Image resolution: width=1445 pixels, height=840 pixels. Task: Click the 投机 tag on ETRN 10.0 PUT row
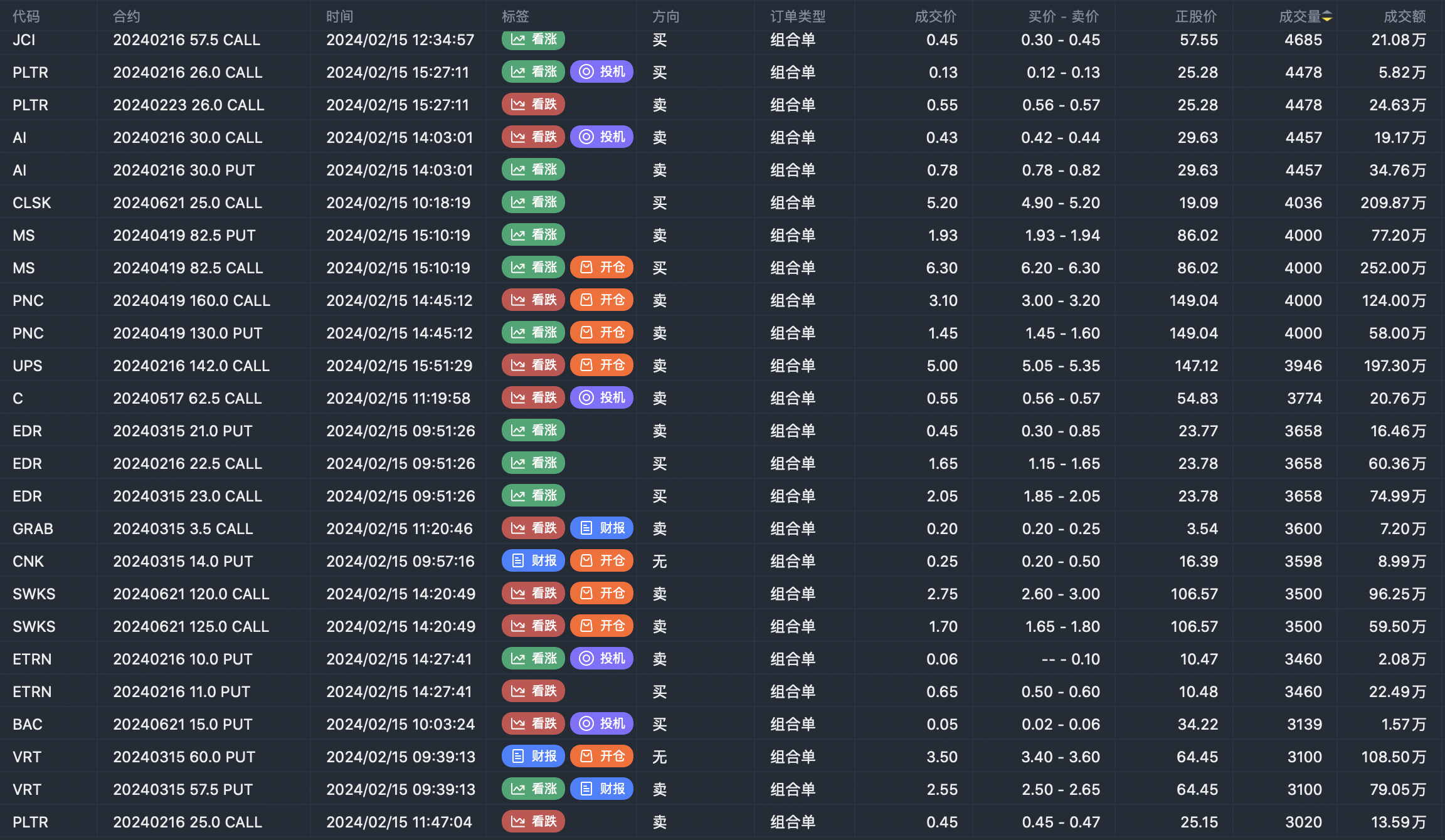point(601,659)
